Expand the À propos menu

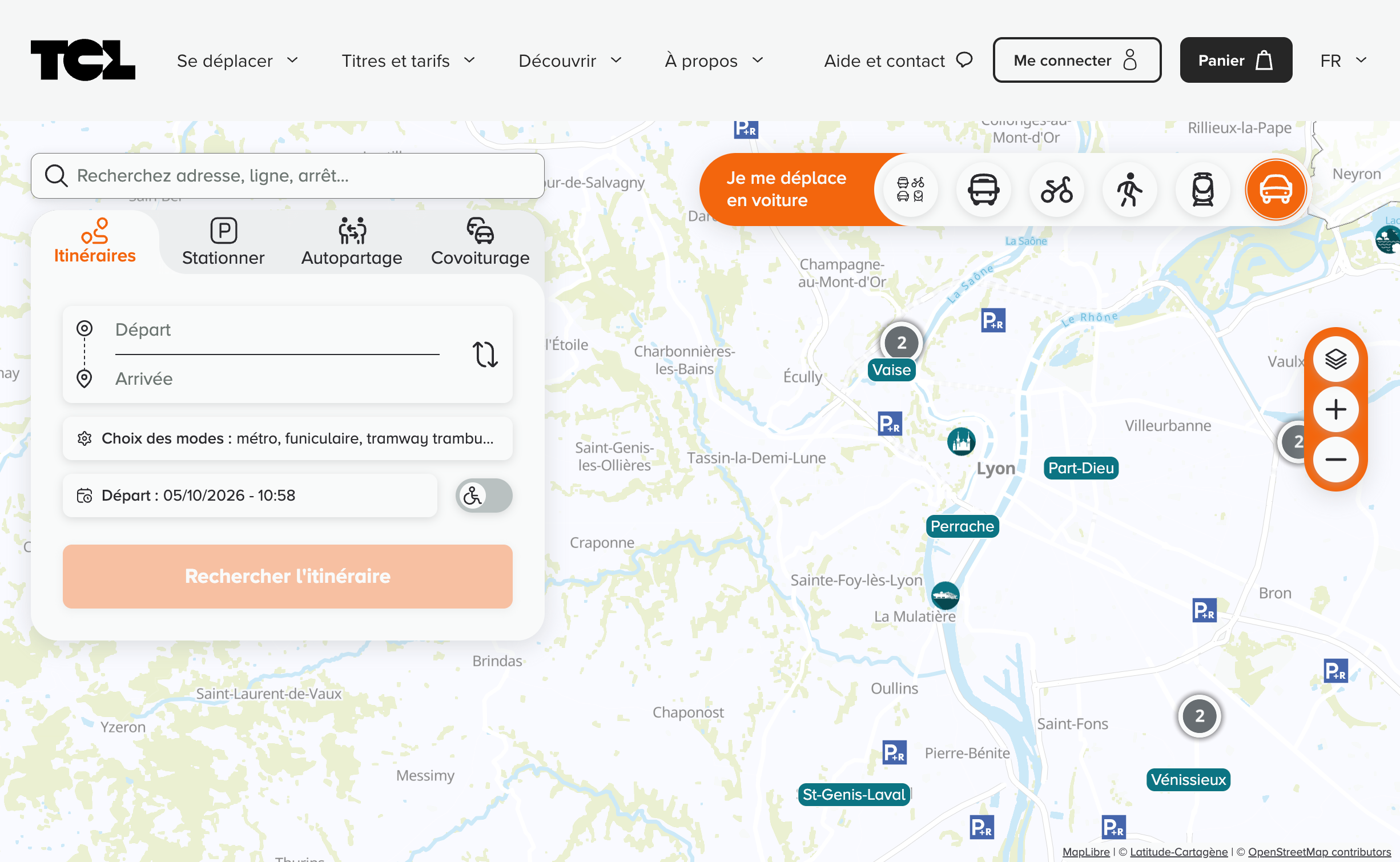click(714, 61)
